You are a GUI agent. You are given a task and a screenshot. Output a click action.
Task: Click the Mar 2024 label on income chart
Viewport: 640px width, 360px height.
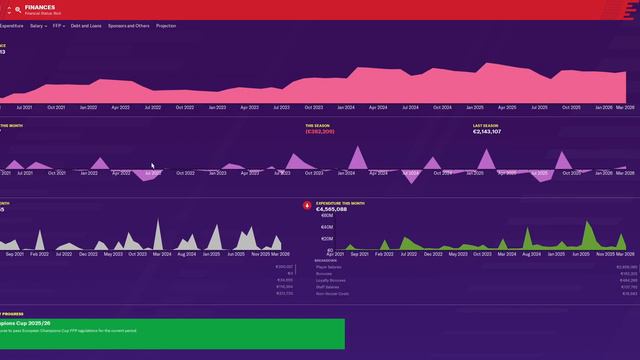[x=162, y=254]
